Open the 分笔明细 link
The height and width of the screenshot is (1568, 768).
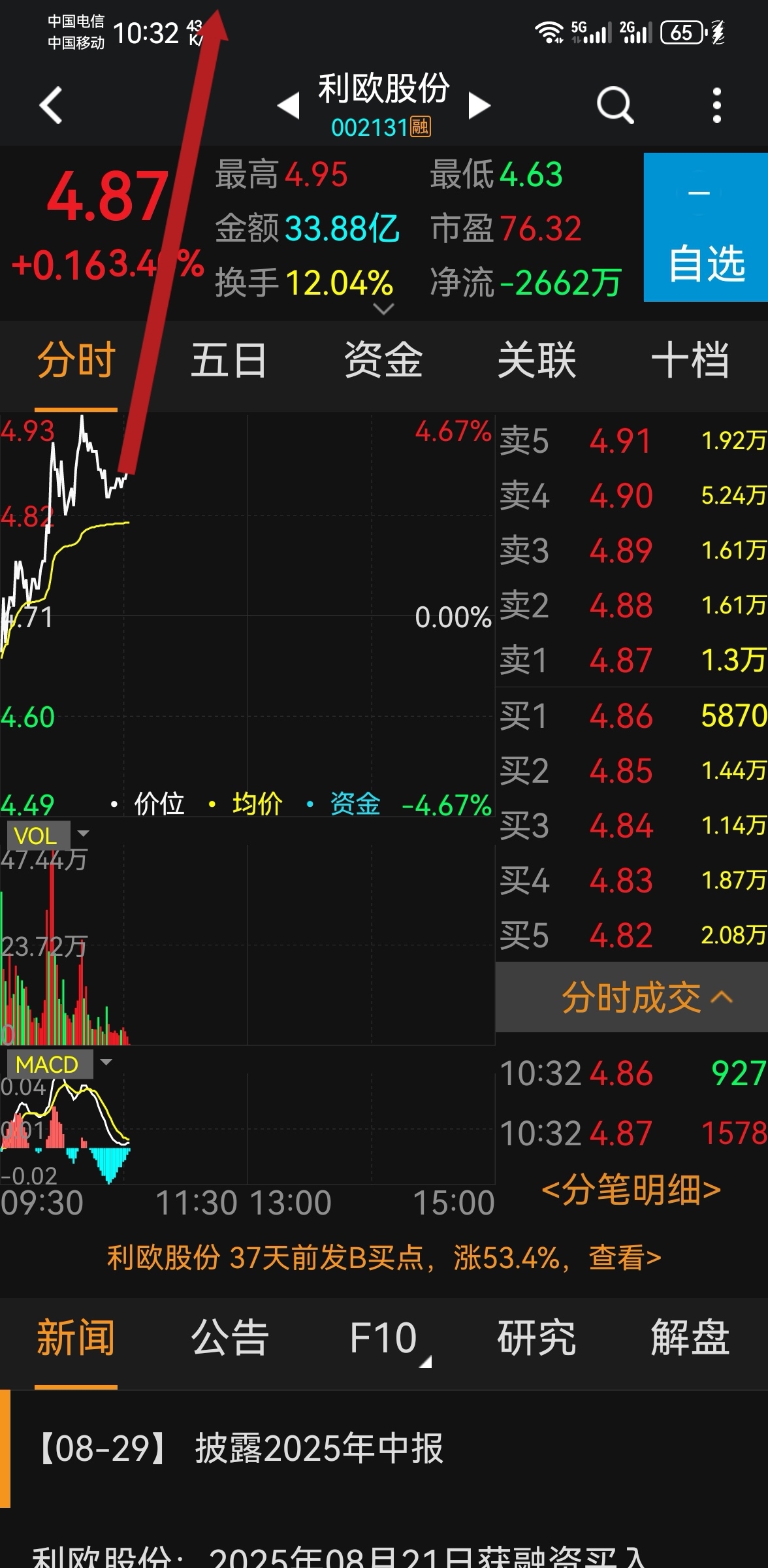632,1189
